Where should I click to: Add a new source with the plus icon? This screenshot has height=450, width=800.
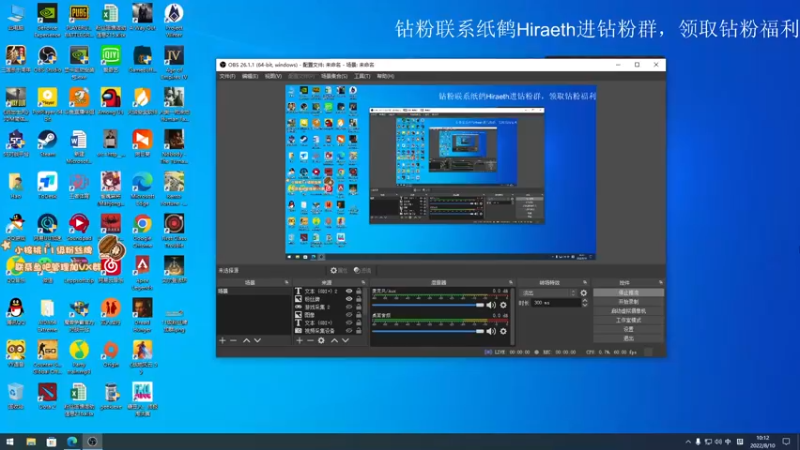coord(299,340)
